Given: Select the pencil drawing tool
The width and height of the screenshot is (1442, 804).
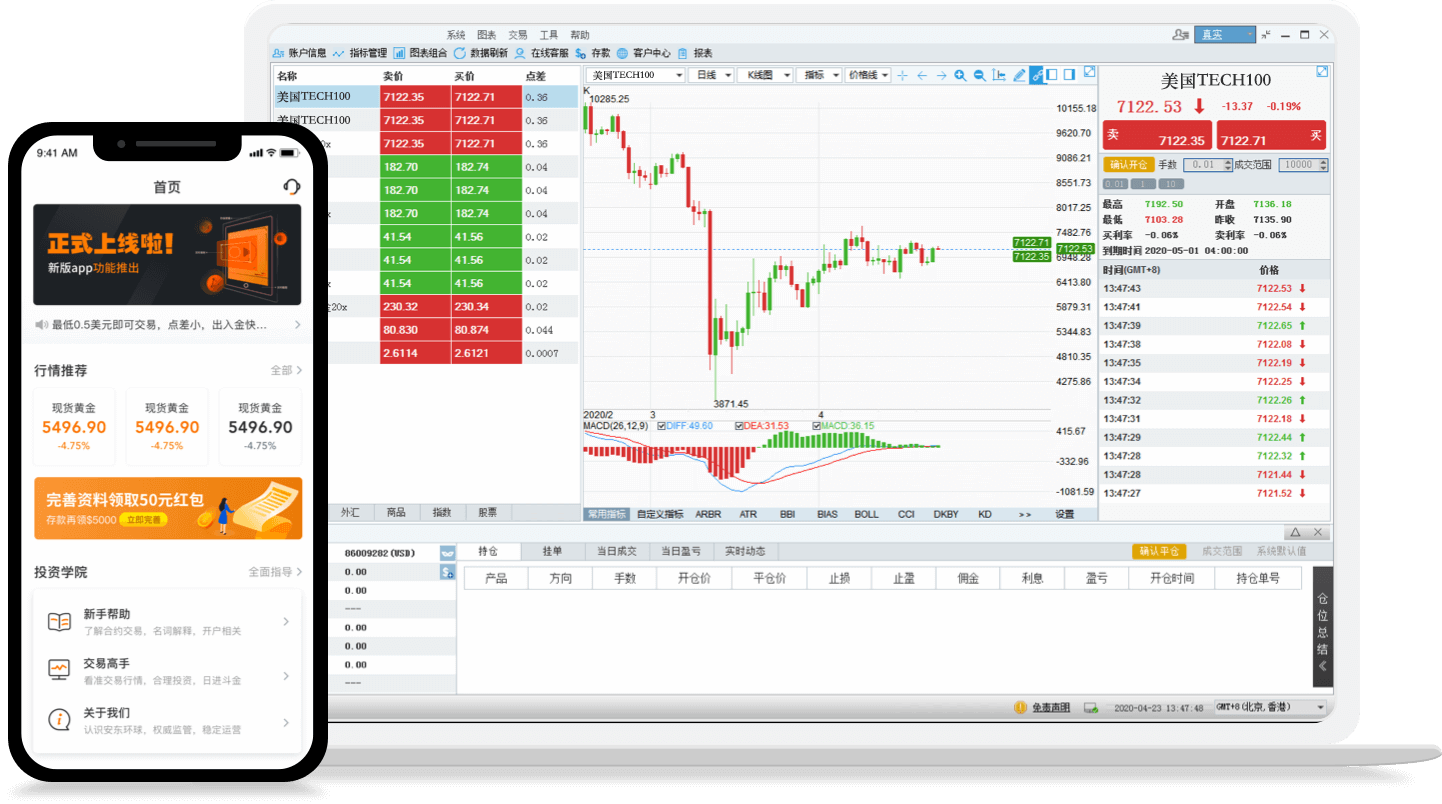Looking at the screenshot, I should [x=1019, y=75].
